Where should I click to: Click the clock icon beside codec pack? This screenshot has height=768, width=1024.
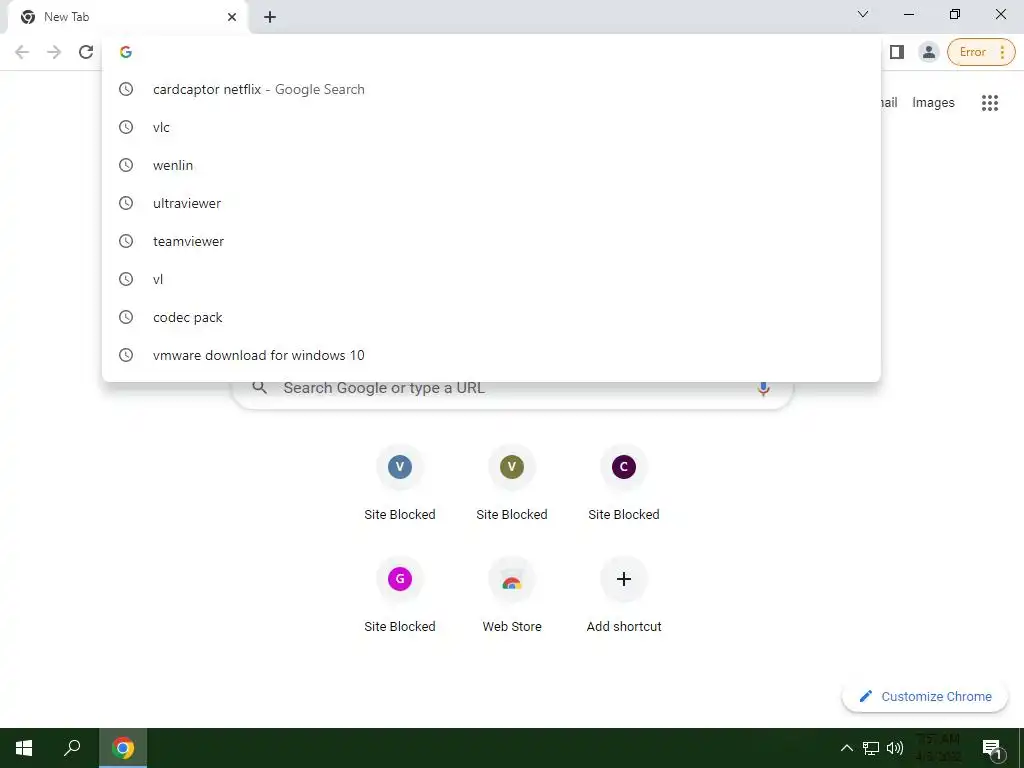[x=126, y=317]
